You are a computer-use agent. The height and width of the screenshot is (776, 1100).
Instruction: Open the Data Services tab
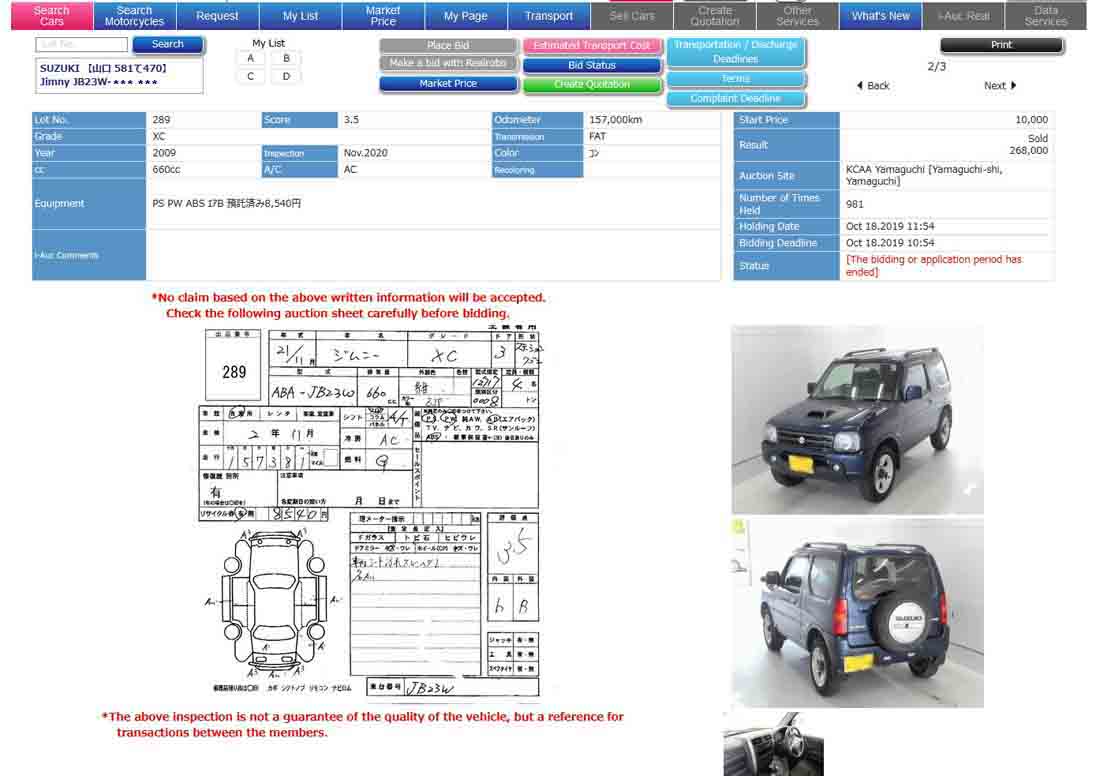pyautogui.click(x=1046, y=15)
